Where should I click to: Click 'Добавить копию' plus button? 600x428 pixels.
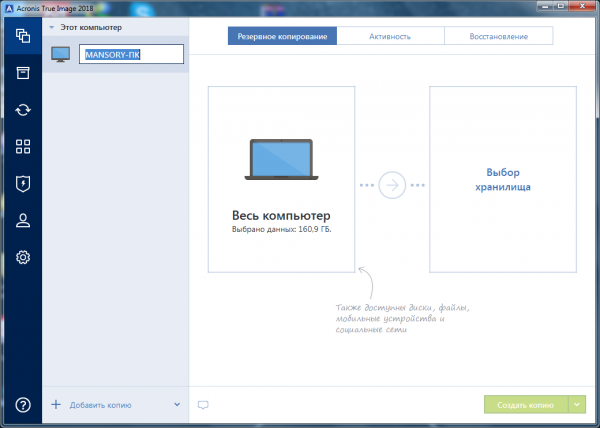click(56, 405)
